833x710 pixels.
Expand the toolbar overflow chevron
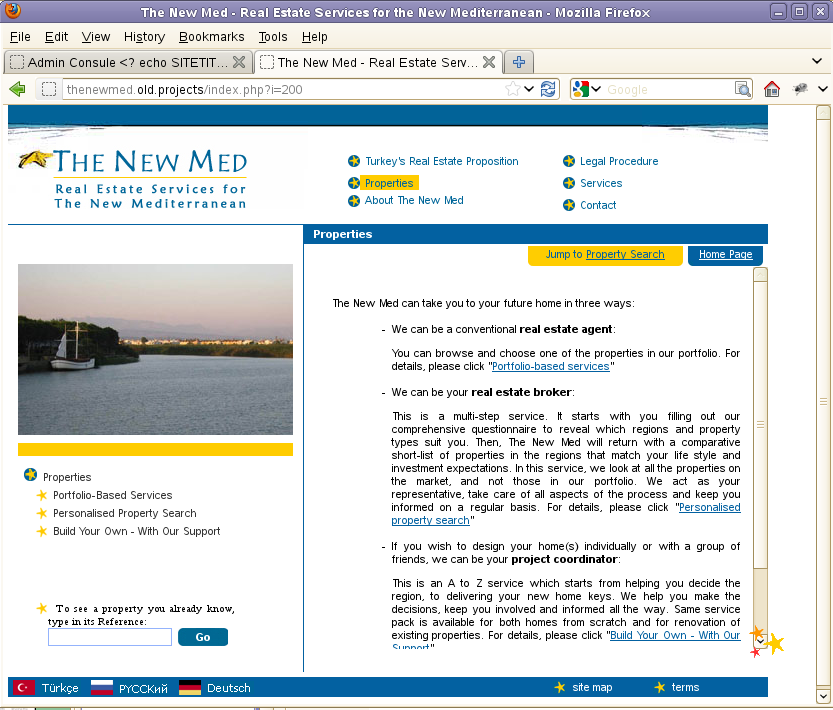pos(823,89)
